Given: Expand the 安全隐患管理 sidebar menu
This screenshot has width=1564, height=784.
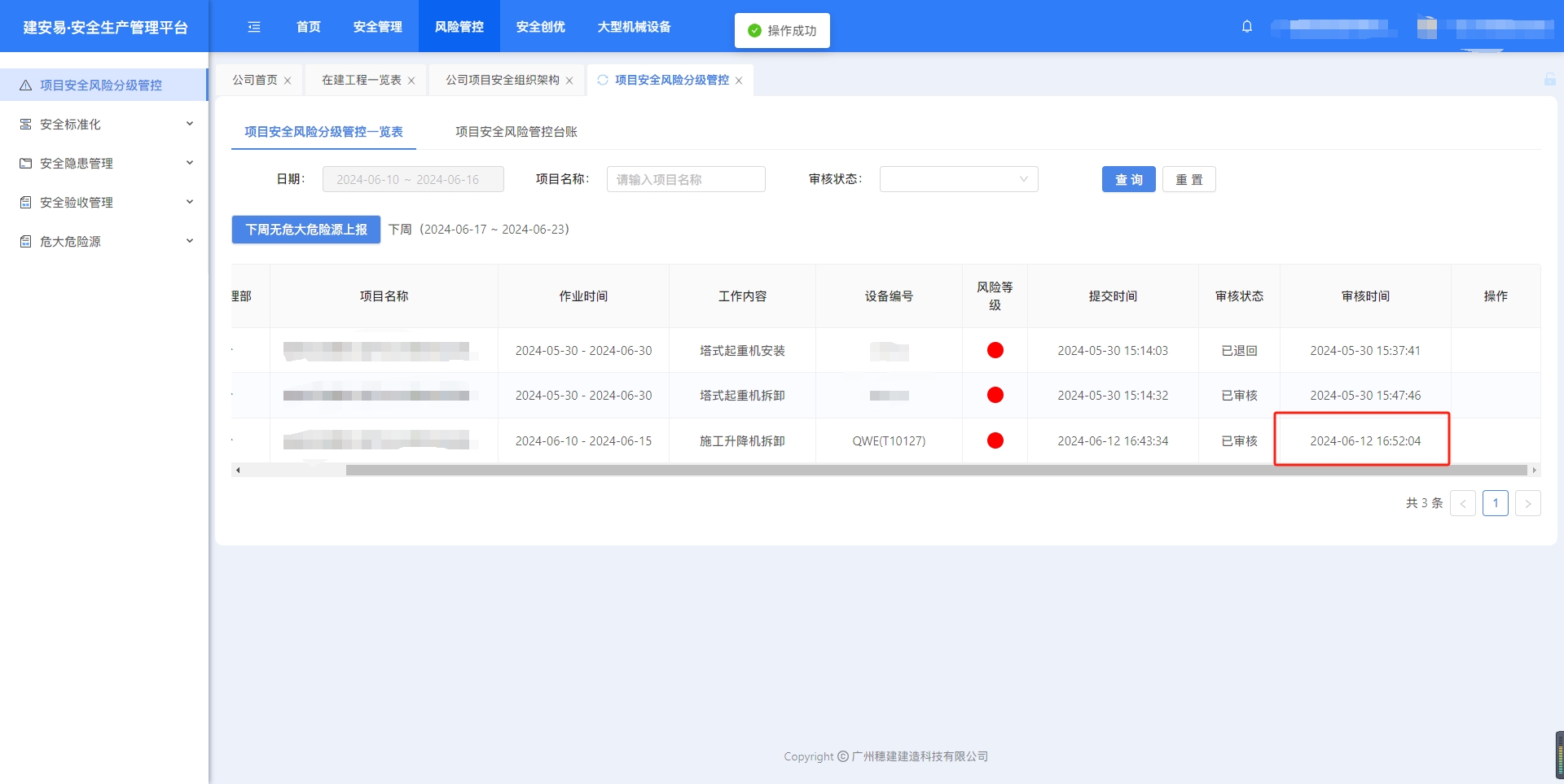Looking at the screenshot, I should 189,163.
